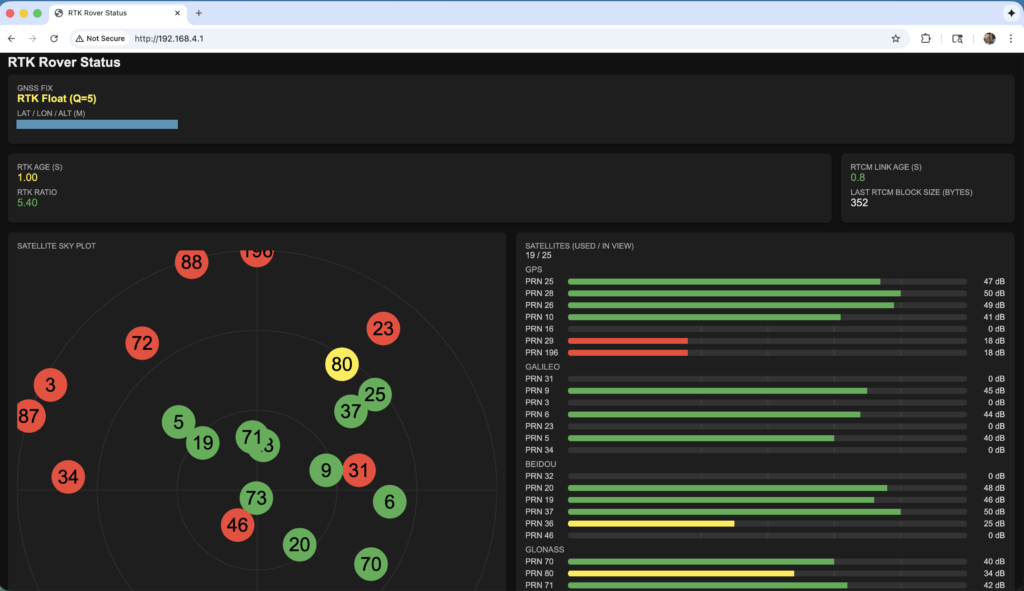1024x591 pixels.
Task: Go back using the browser back arrow
Action: pos(11,38)
